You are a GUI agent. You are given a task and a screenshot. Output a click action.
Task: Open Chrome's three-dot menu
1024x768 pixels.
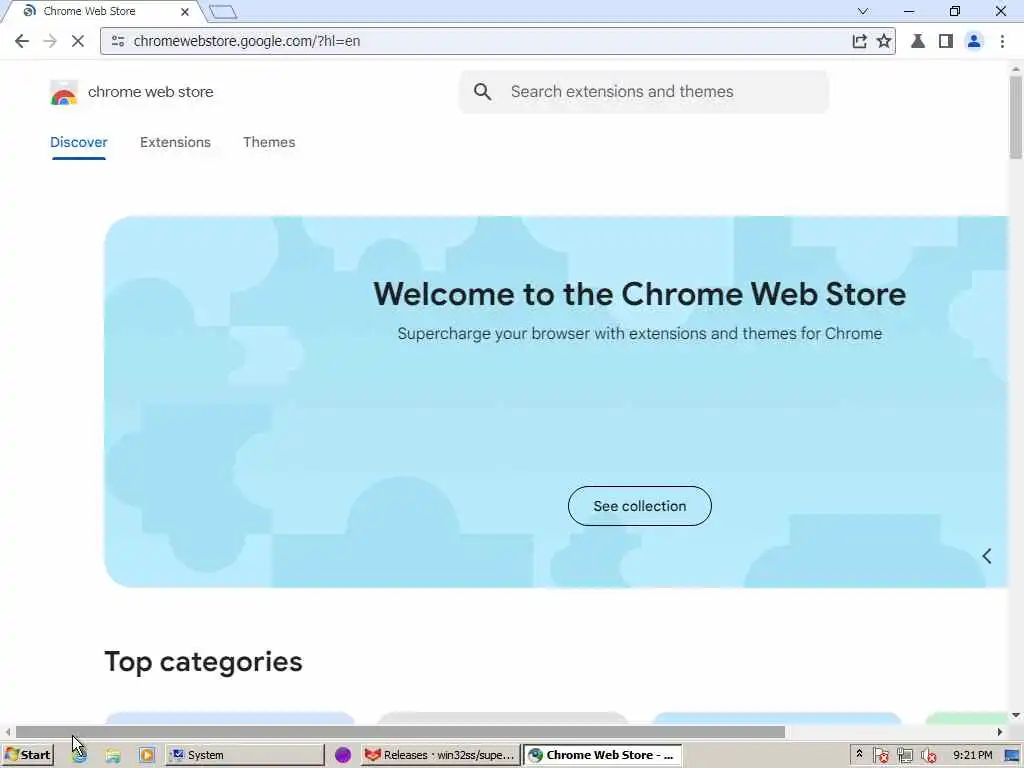[1002, 41]
